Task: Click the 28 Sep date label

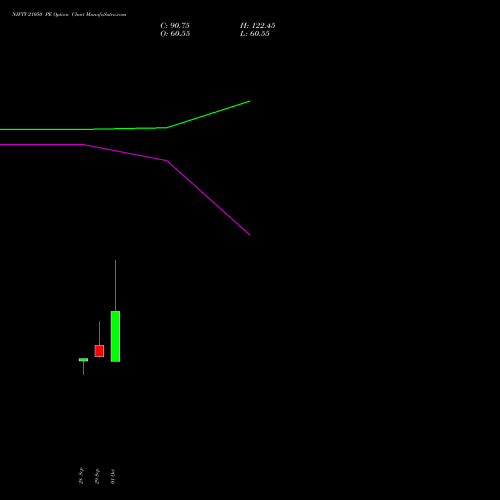Action: (x=81, y=476)
